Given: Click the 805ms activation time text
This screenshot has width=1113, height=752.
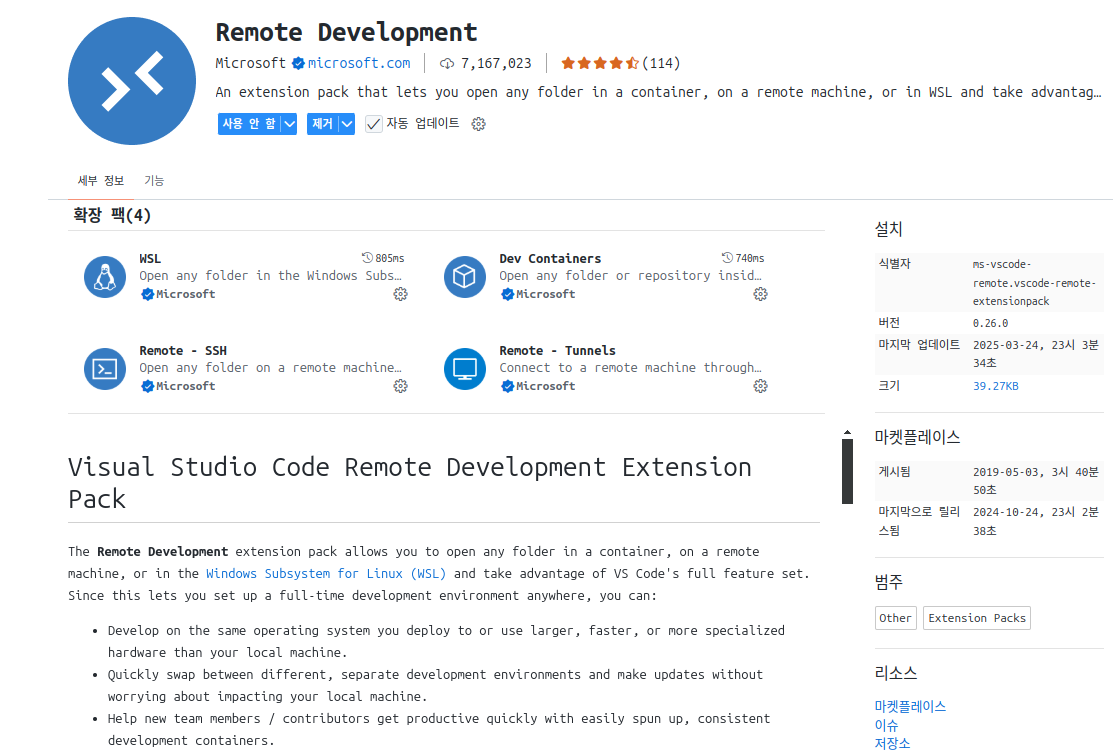Looking at the screenshot, I should pos(390,258).
